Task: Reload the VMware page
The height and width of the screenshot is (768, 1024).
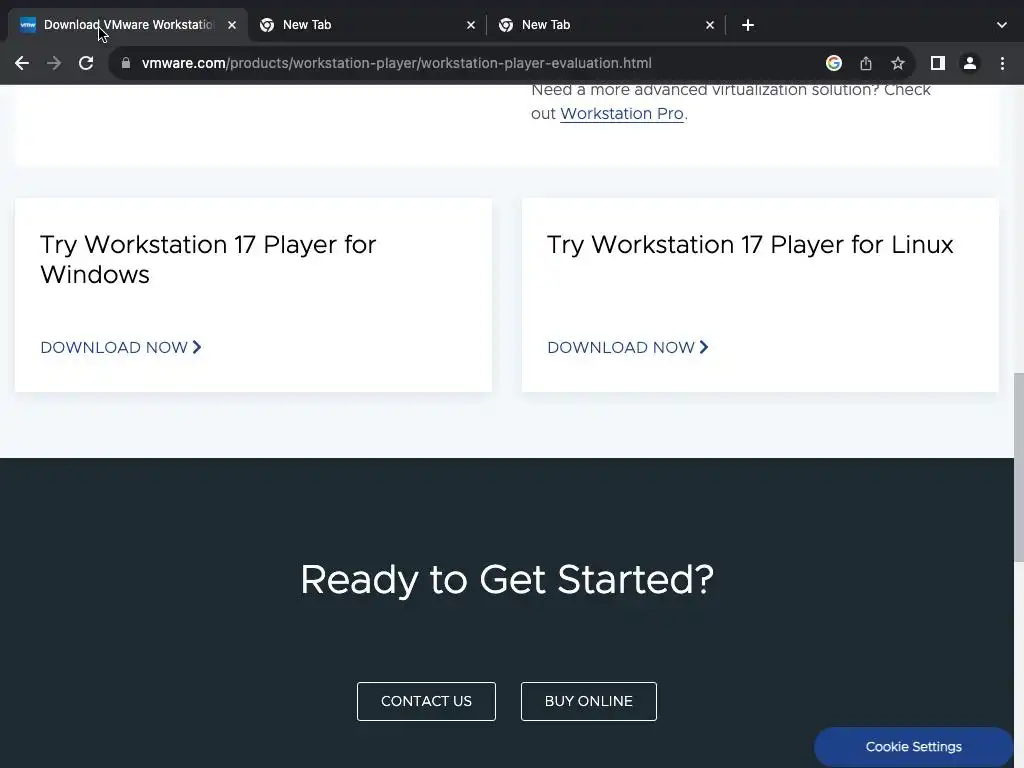Action: (86, 63)
